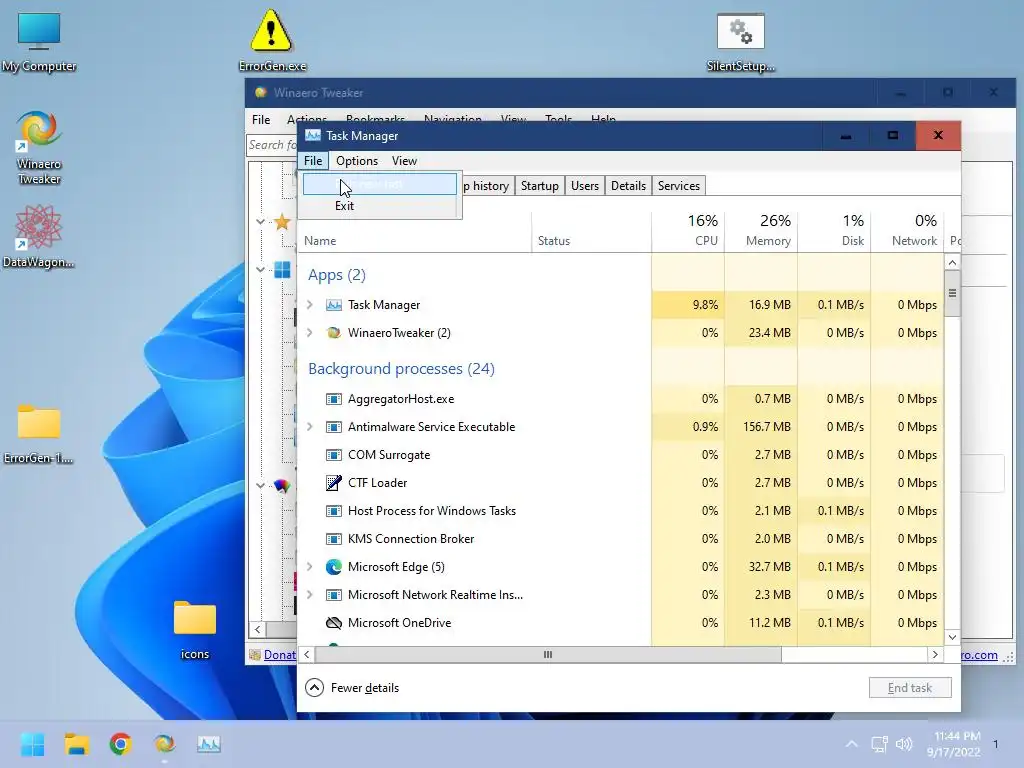Open the Task Manager View menu
1024x768 pixels.
pyautogui.click(x=404, y=161)
